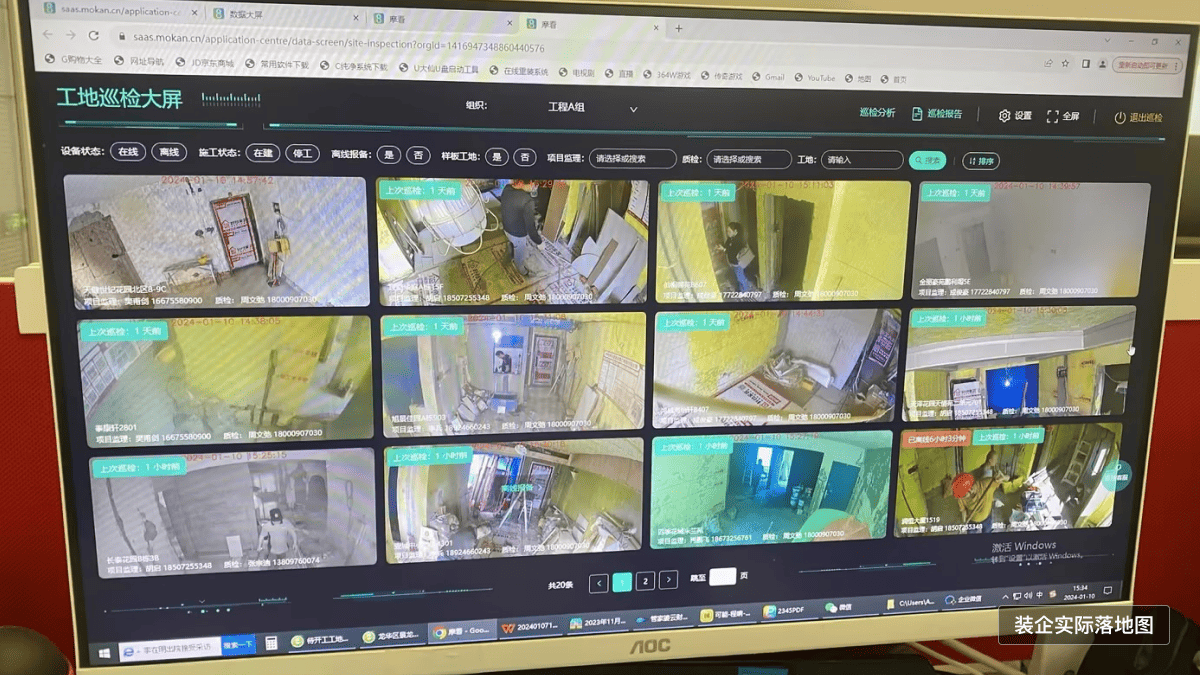Switch to Chrome 摩看 taskbar button
The height and width of the screenshot is (675, 1200).
tap(463, 632)
